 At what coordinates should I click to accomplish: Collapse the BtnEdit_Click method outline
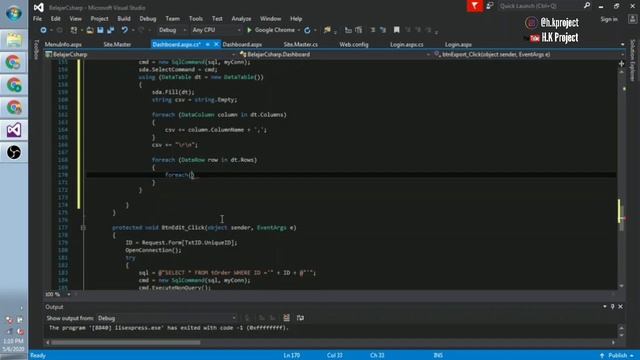tap(83, 228)
